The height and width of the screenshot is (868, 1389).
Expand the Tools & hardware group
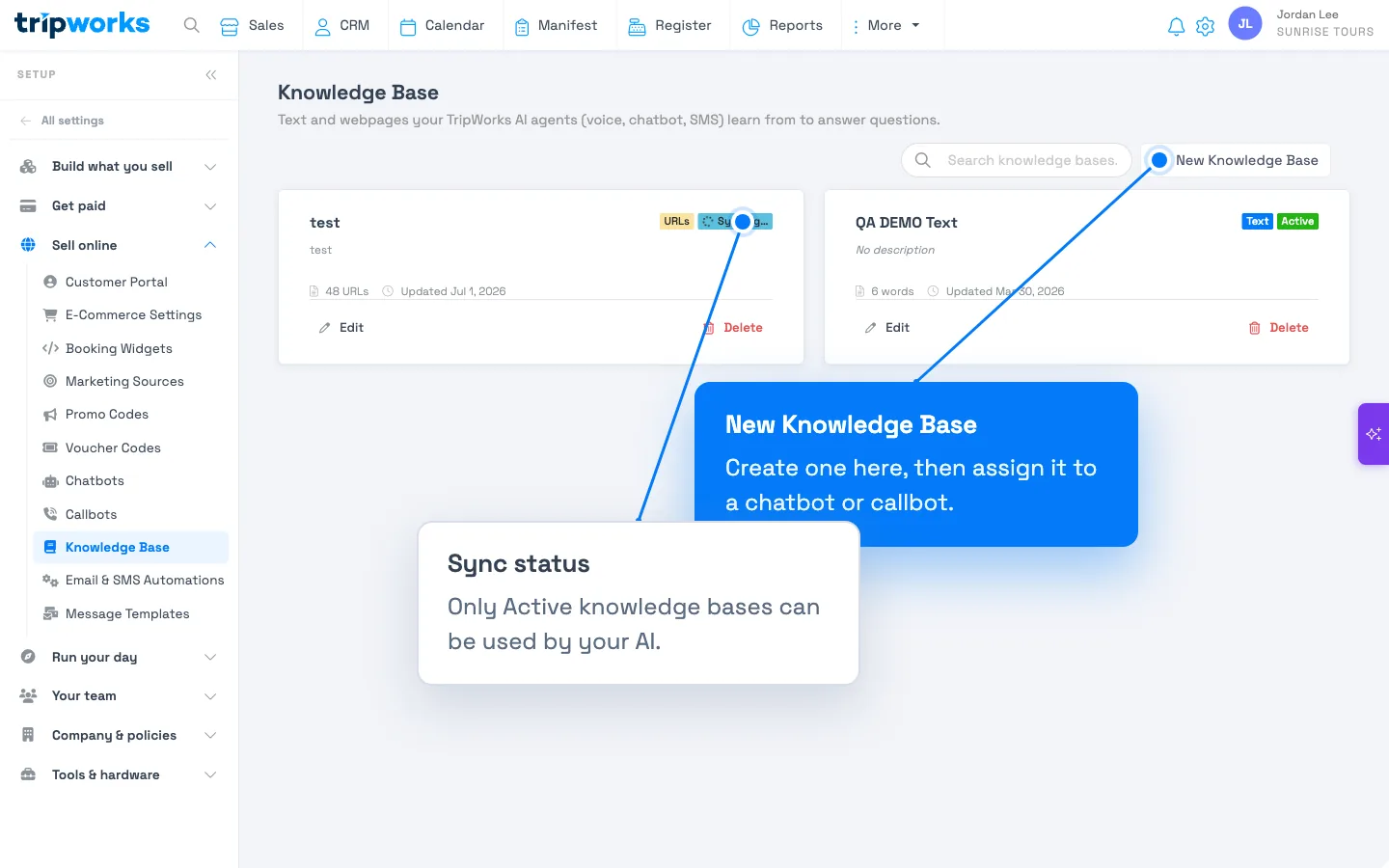pyautogui.click(x=119, y=774)
